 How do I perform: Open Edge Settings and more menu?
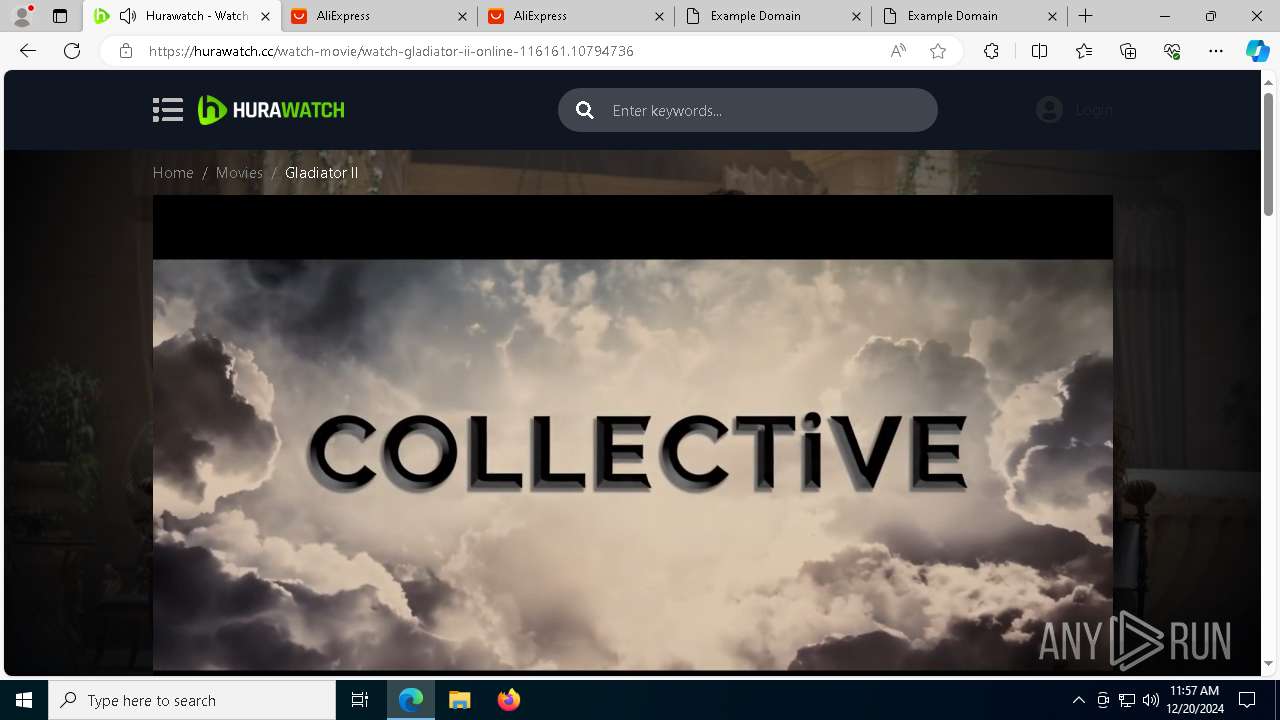point(1216,51)
